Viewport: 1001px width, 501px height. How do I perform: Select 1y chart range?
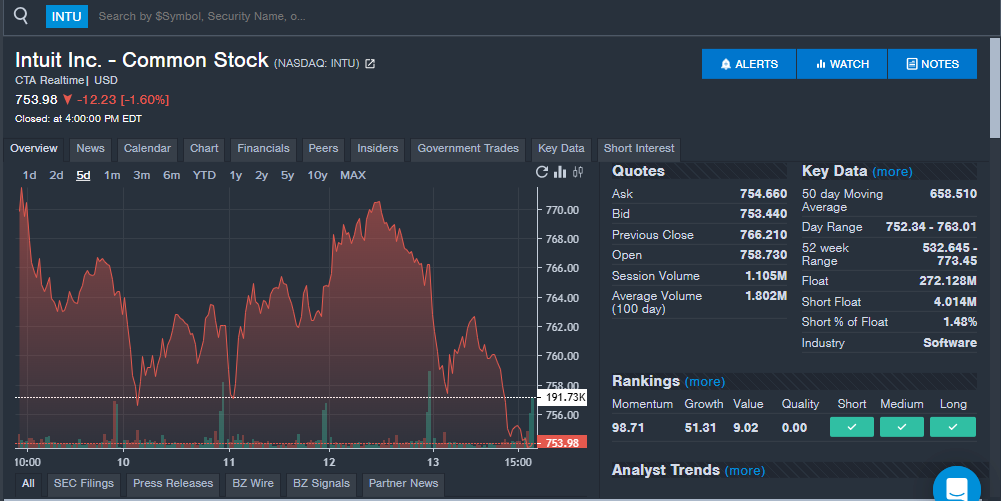coord(236,176)
